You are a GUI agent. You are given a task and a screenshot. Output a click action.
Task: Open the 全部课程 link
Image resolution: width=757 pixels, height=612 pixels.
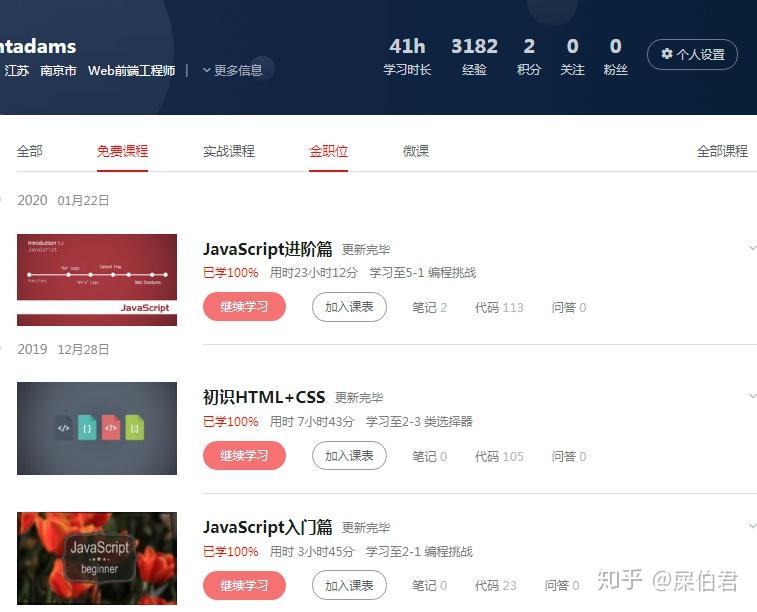[722, 151]
